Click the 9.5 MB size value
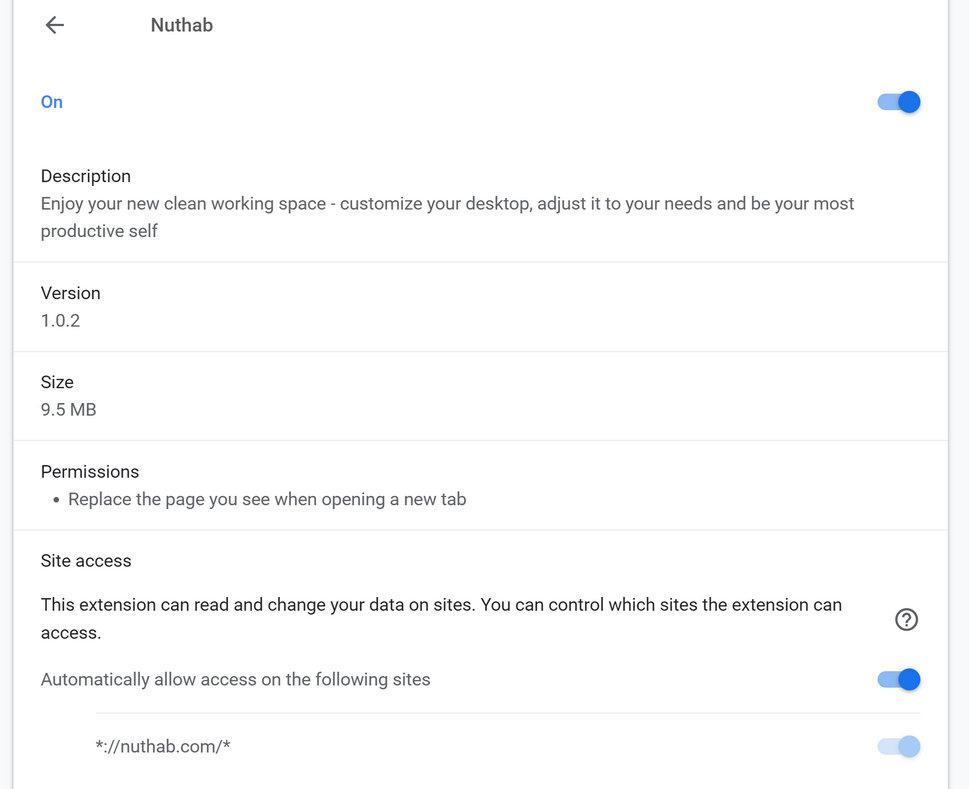The width and height of the screenshot is (969, 789). (68, 410)
